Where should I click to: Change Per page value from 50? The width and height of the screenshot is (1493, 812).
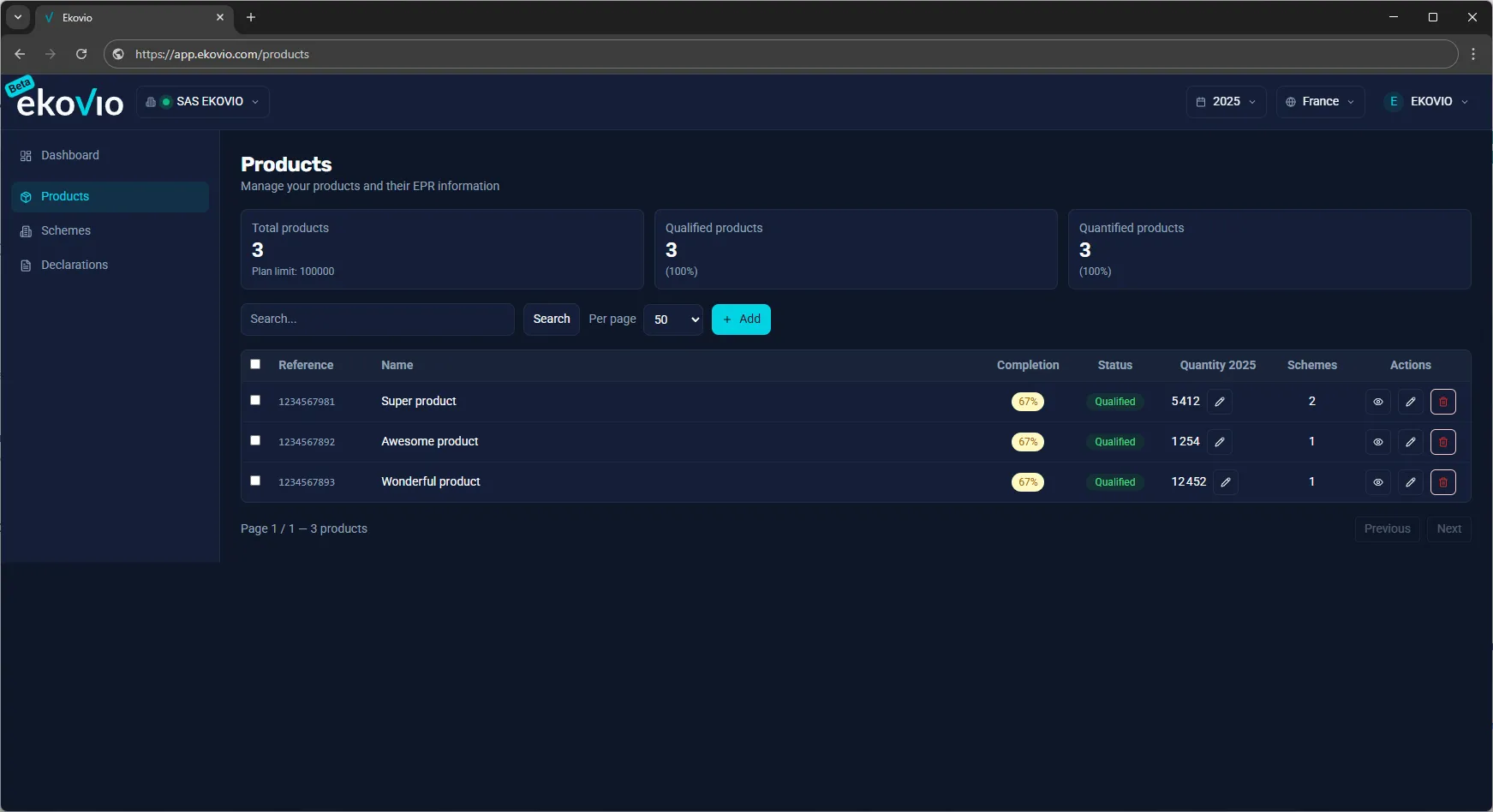[x=673, y=319]
